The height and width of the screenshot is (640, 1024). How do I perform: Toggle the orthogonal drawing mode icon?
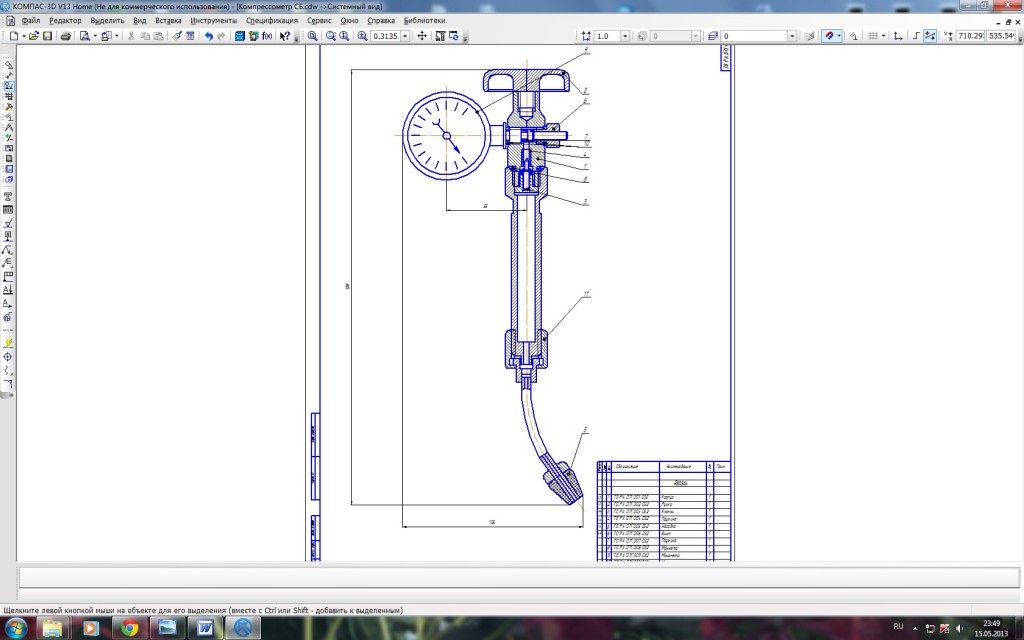[916, 36]
